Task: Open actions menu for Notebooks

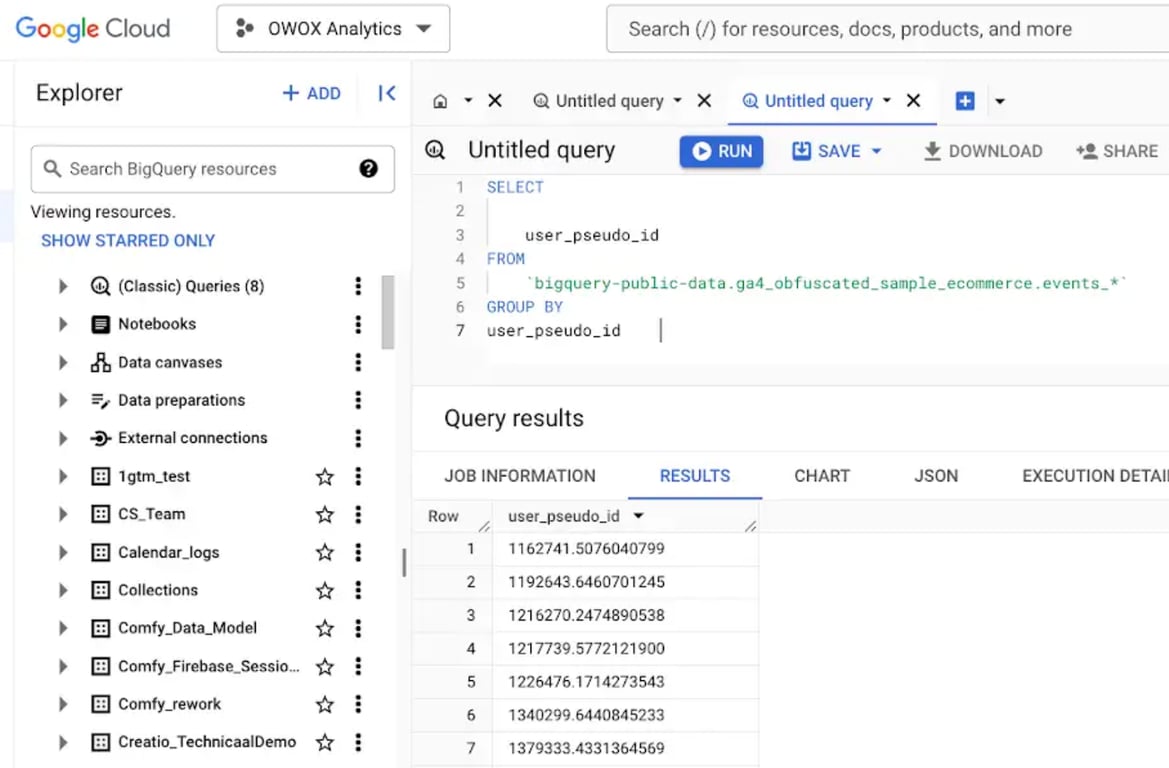Action: pyautogui.click(x=358, y=324)
